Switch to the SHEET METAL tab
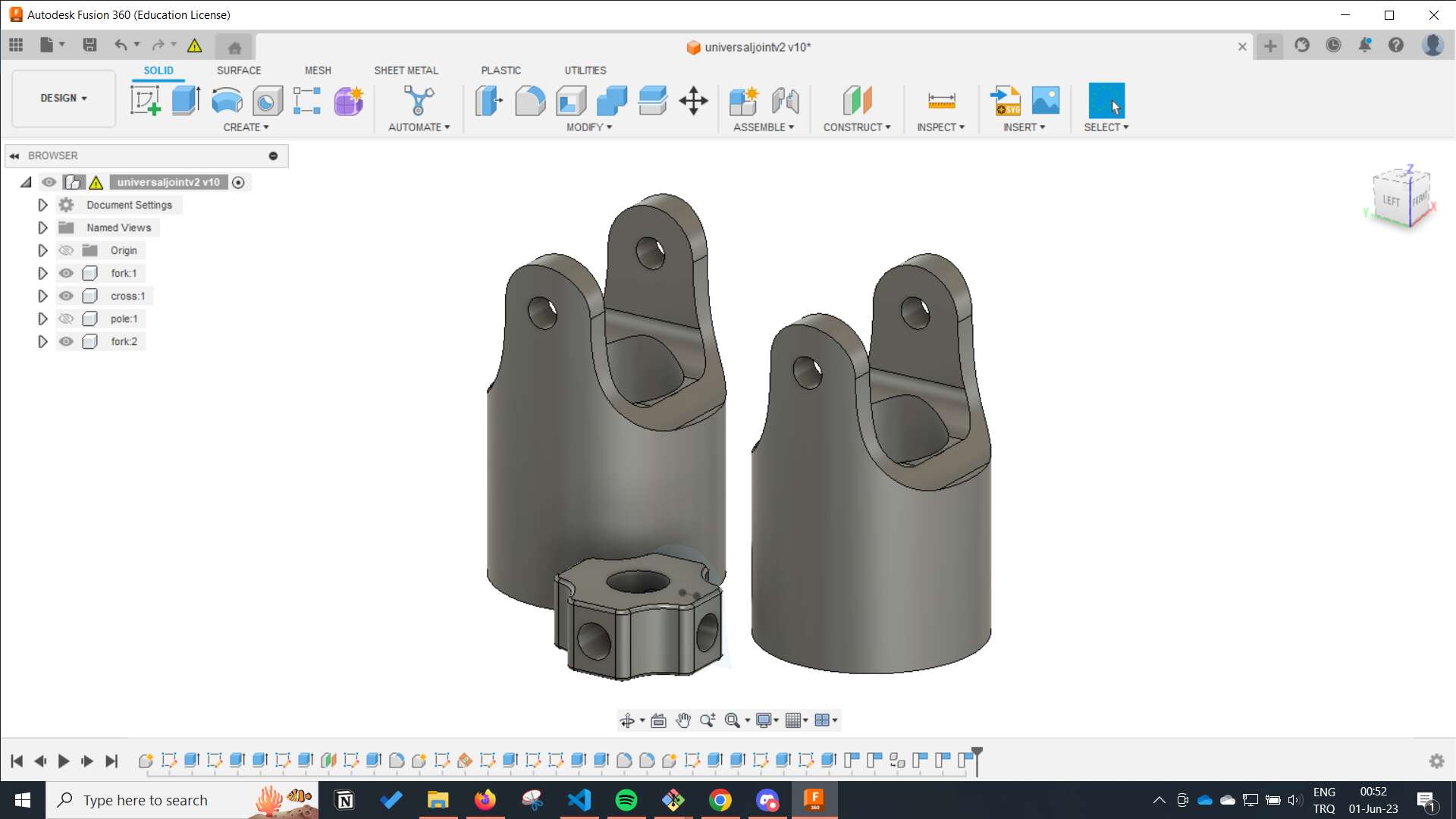 406,71
